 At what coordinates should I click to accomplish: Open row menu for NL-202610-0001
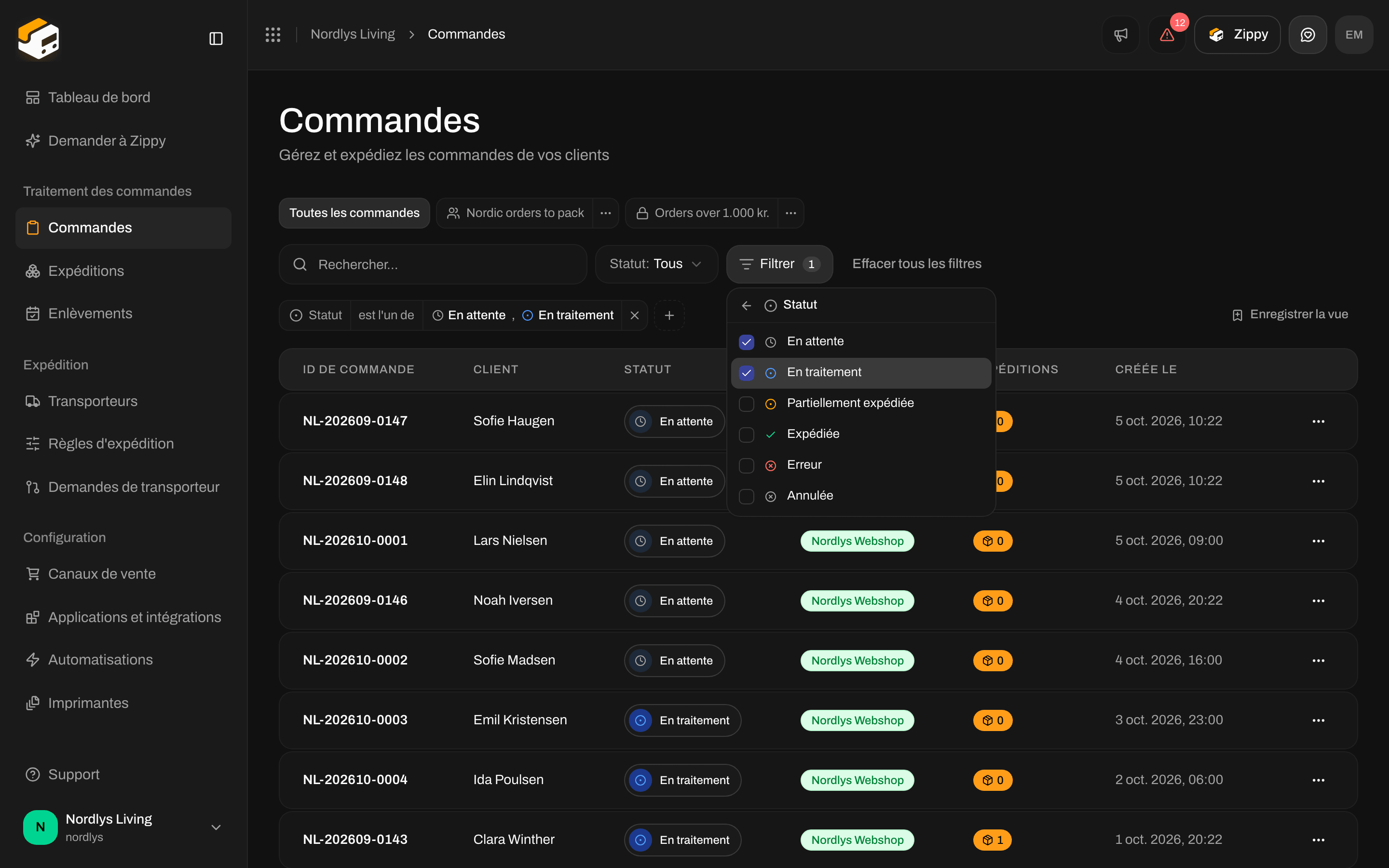pyautogui.click(x=1319, y=541)
